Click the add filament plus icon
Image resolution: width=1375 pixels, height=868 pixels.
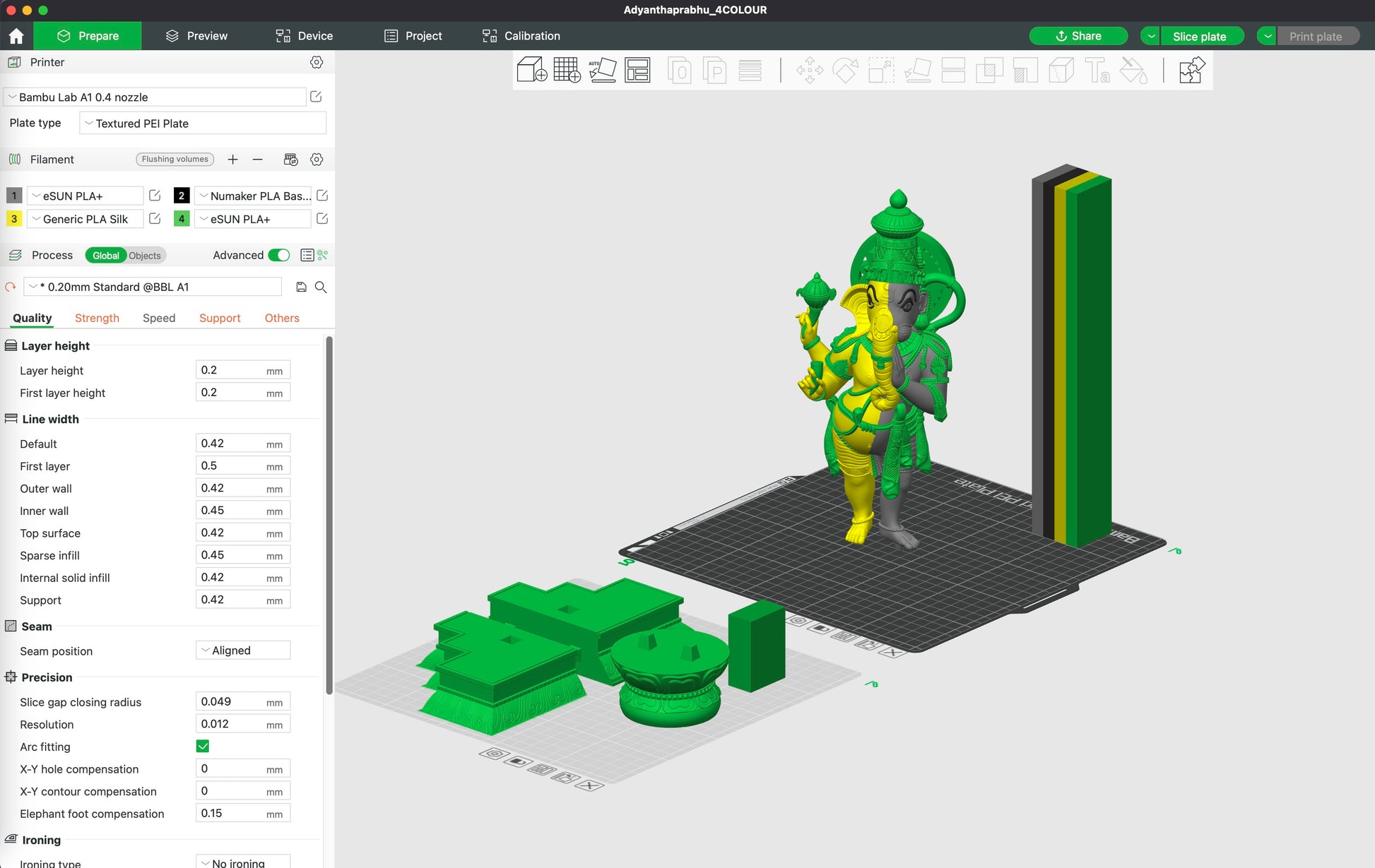[232, 160]
